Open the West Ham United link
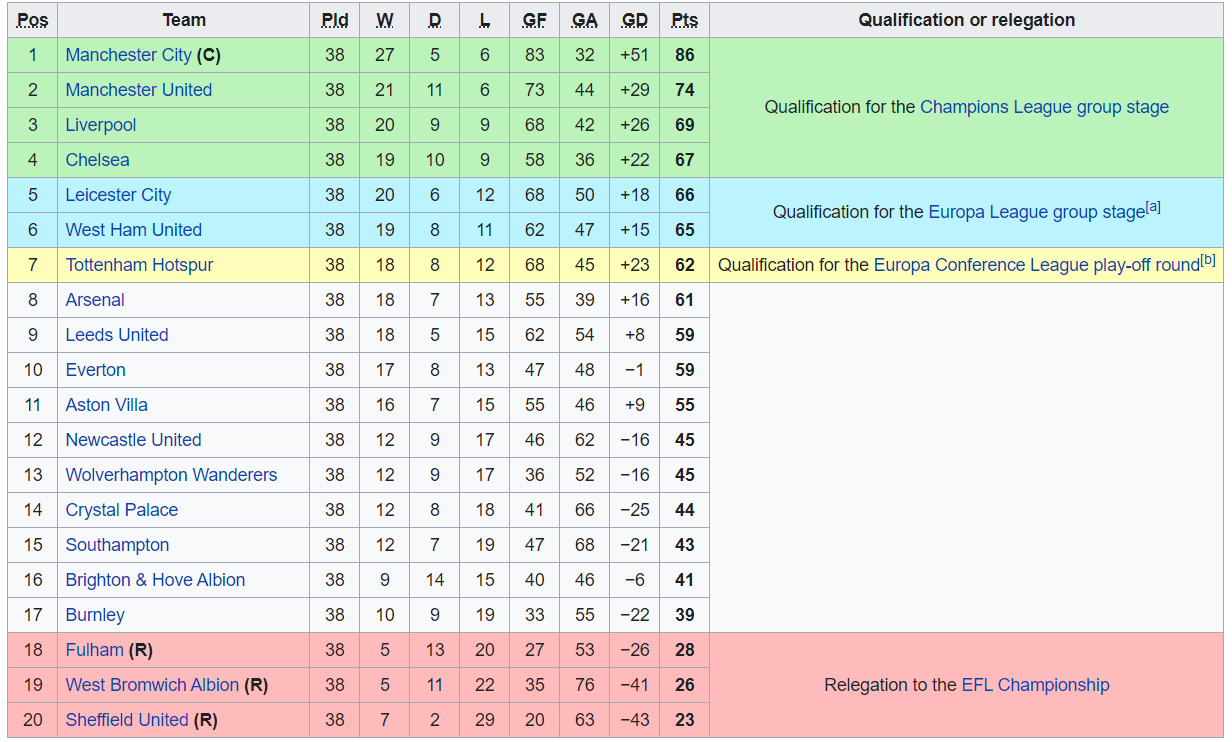 [x=133, y=230]
